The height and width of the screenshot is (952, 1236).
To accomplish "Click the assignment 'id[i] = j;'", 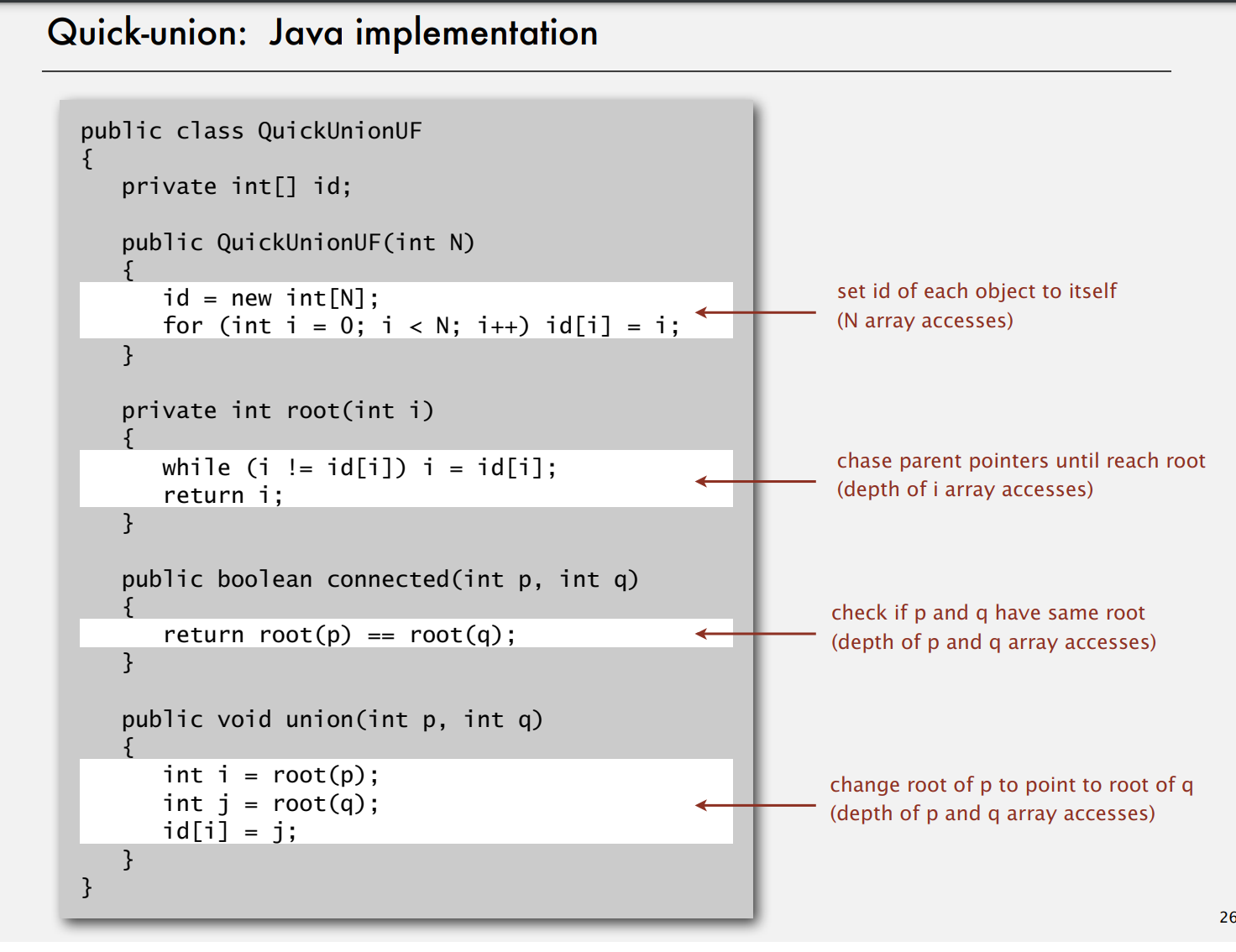I will [x=230, y=831].
